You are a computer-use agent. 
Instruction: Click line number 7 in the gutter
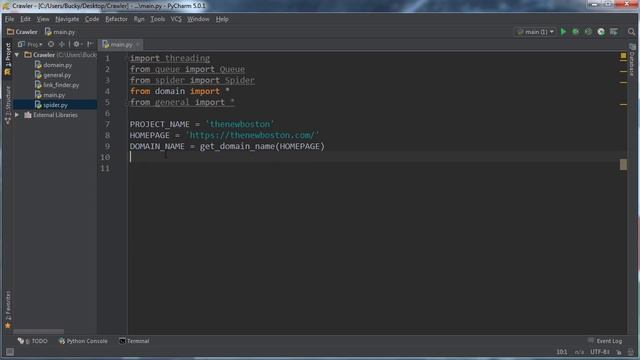(107, 124)
